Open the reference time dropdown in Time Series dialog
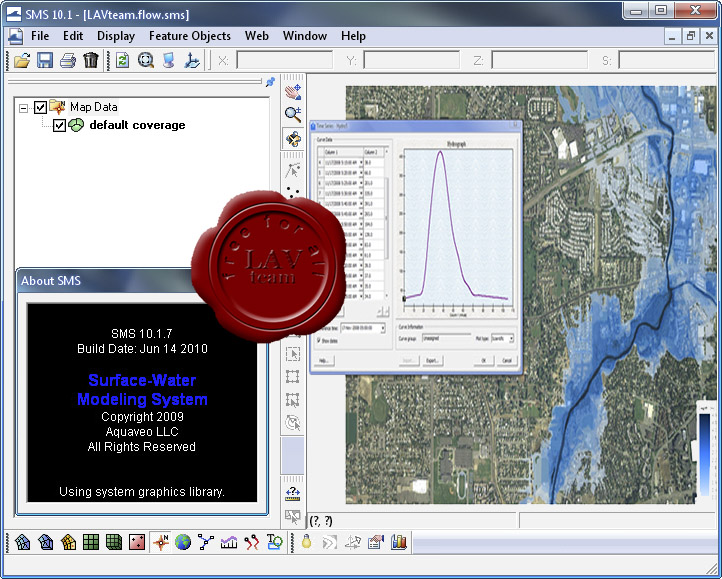Viewport: 722px width, 579px height. tap(382, 328)
